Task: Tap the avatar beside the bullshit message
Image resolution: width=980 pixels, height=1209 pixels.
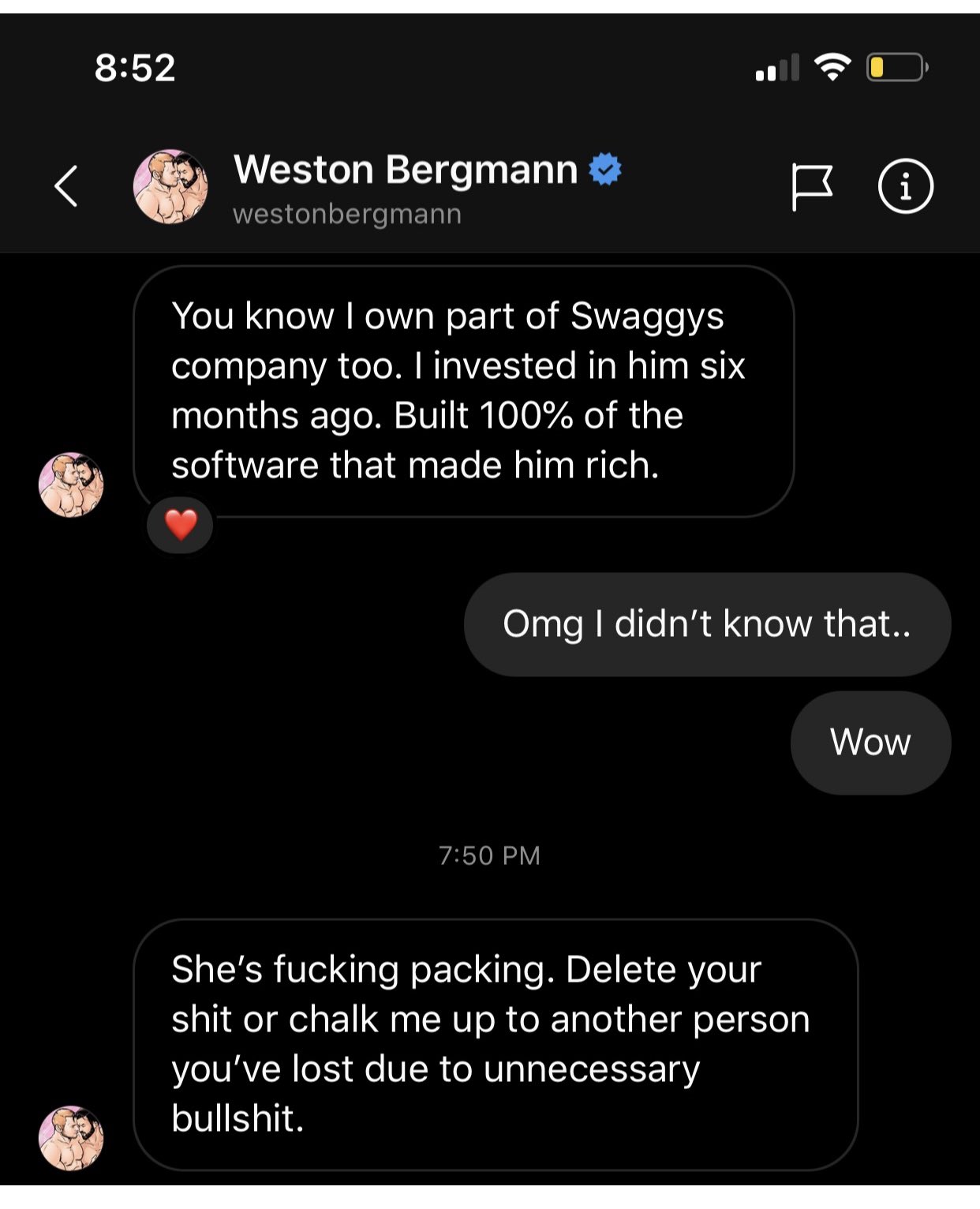Action: (71, 1138)
